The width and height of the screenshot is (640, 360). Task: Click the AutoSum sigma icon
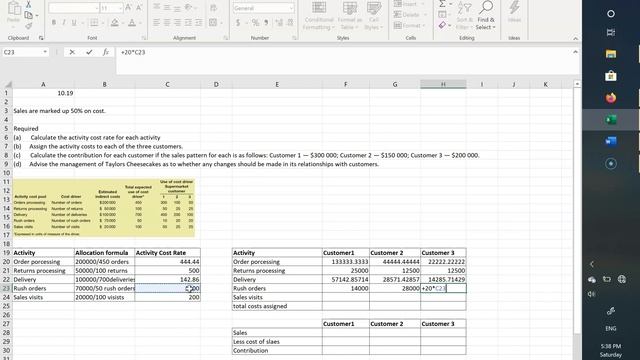click(442, 4)
